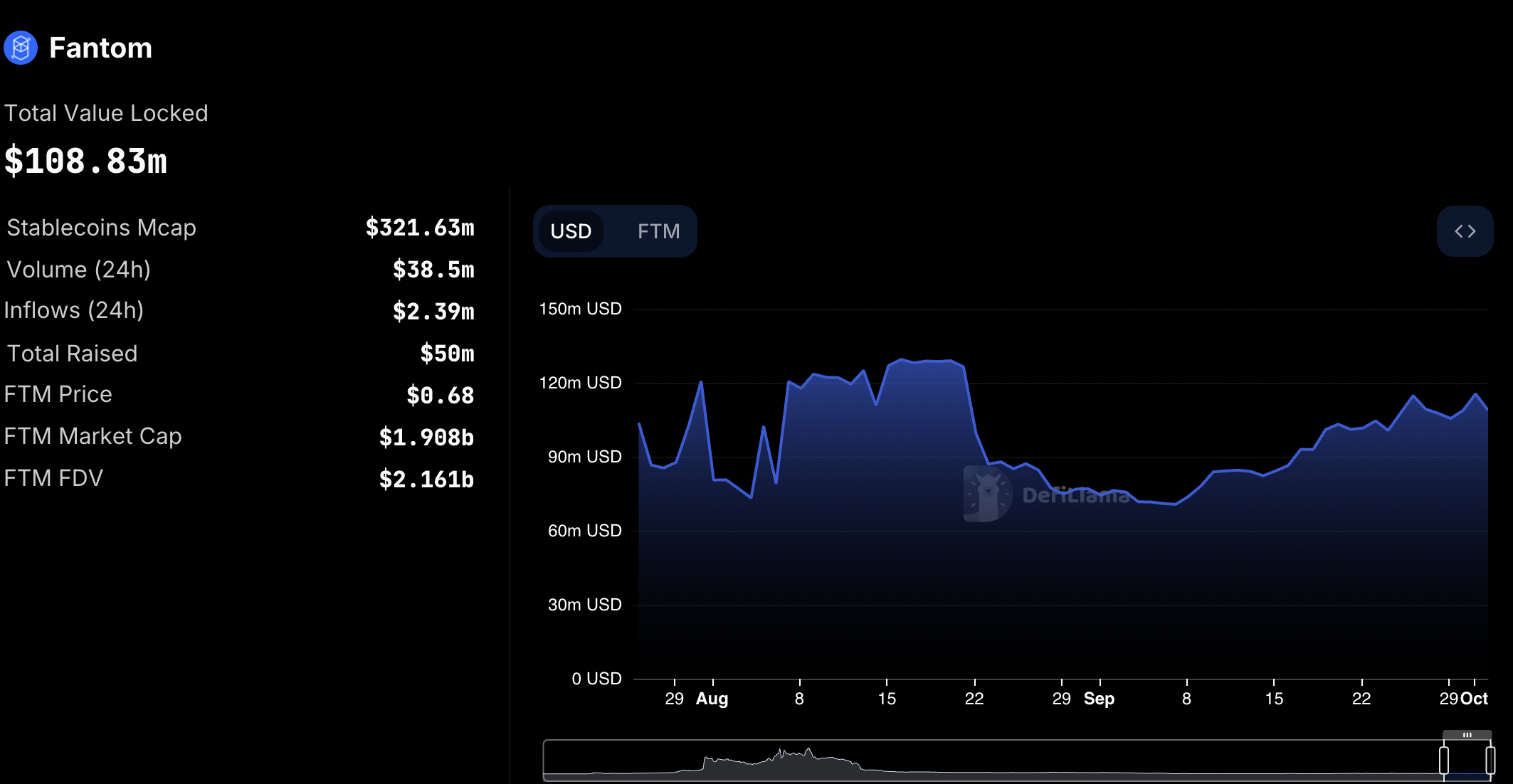This screenshot has height=784, width=1513.
Task: Click the Total Raised $50m entry
Action: (446, 354)
